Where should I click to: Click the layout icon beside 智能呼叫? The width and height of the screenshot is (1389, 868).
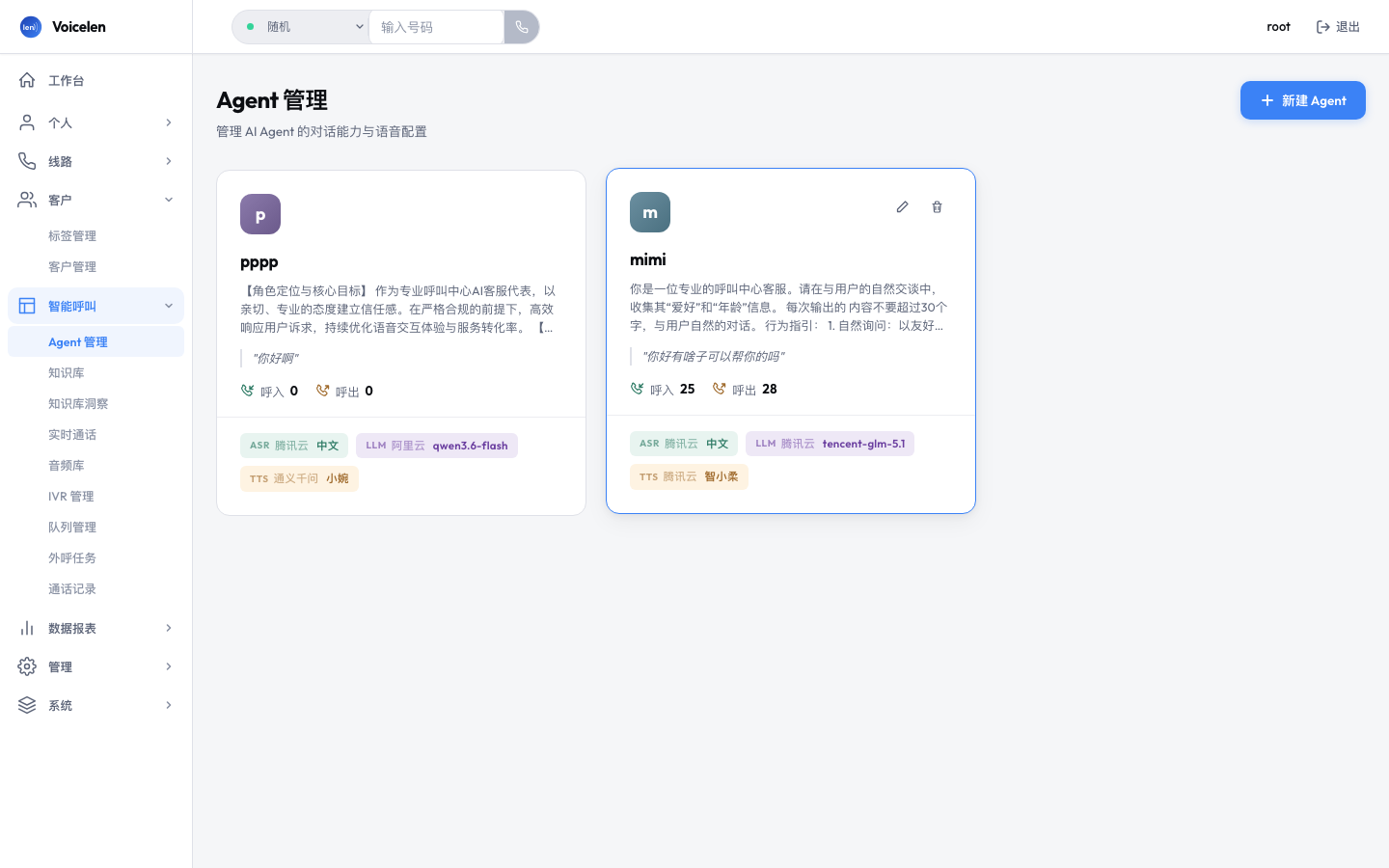(27, 306)
